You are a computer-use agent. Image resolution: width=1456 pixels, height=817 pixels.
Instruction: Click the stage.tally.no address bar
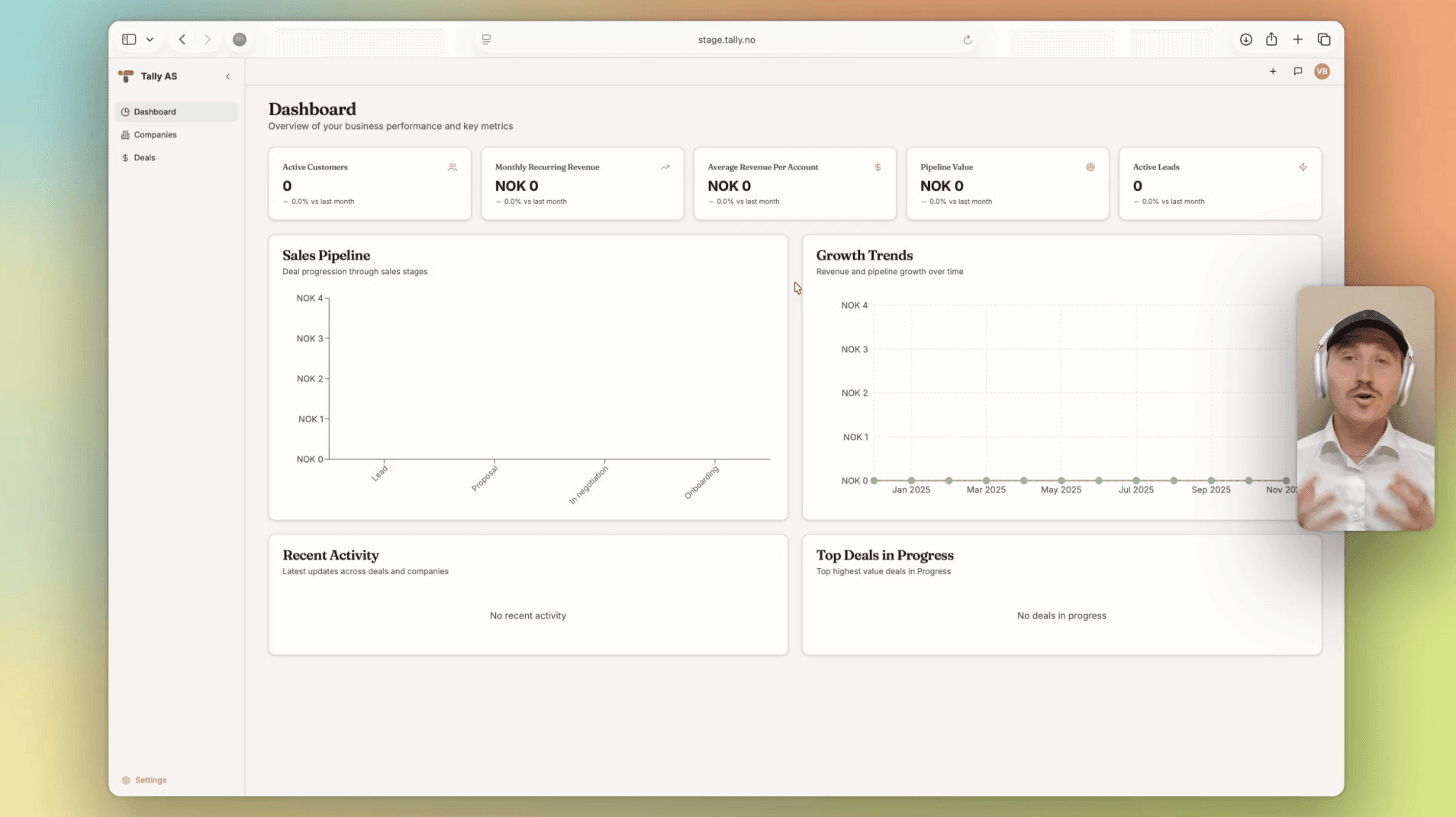click(x=726, y=39)
